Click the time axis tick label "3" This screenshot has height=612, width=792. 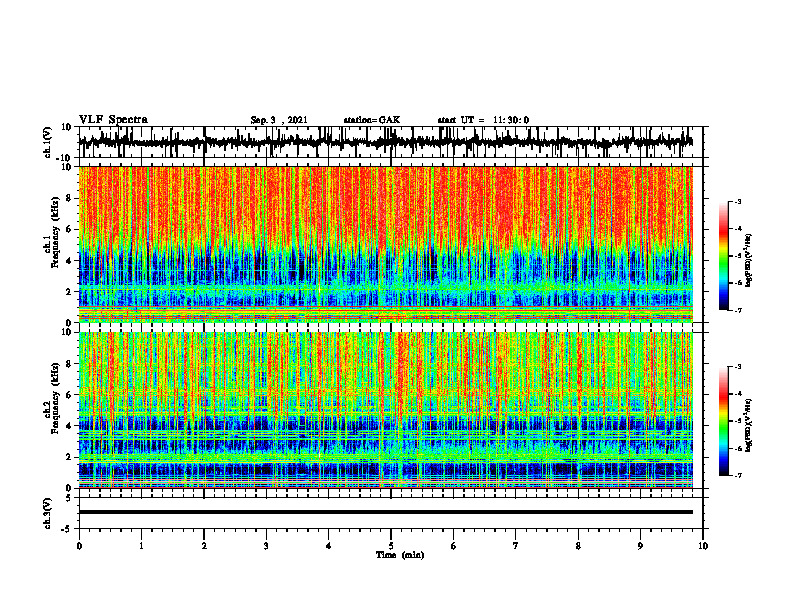pyautogui.click(x=266, y=546)
